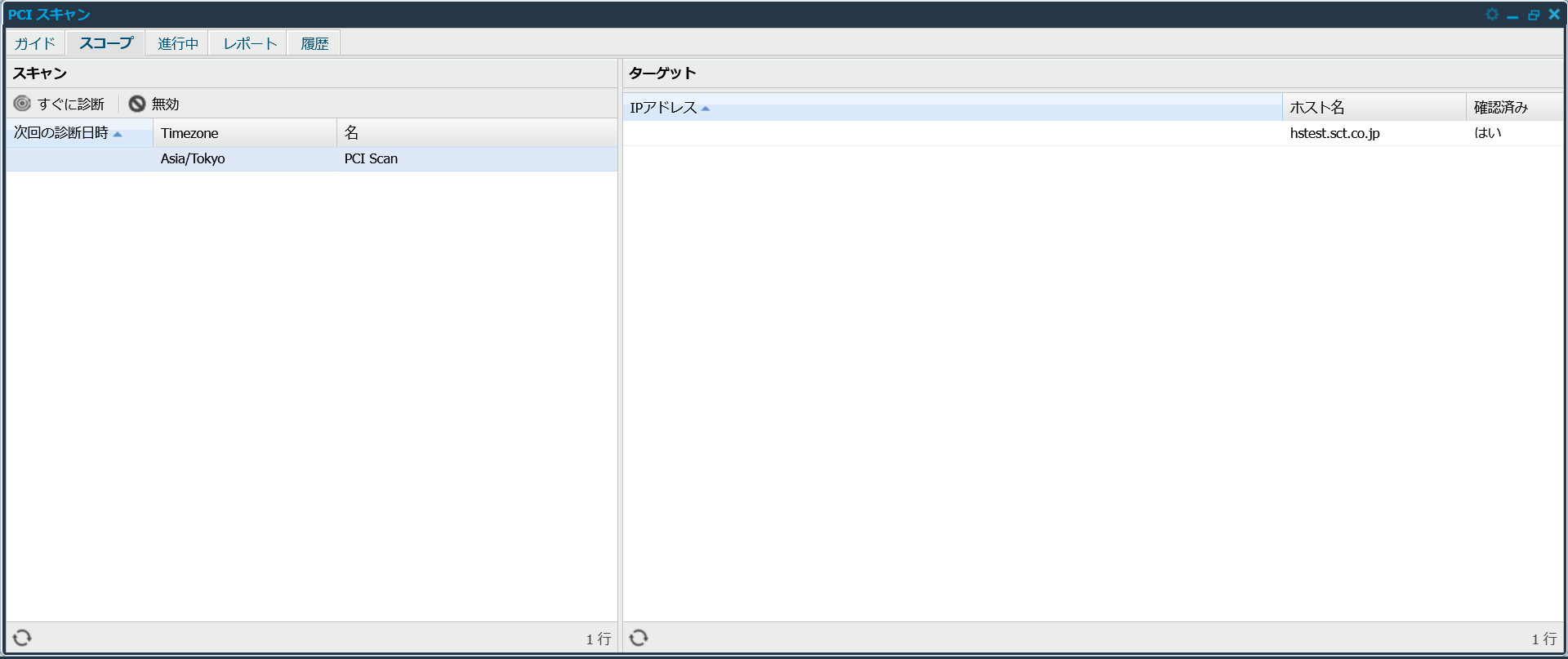The height and width of the screenshot is (659, 1568).
Task: Close the PCI スキャン window
Action: tap(1554, 14)
